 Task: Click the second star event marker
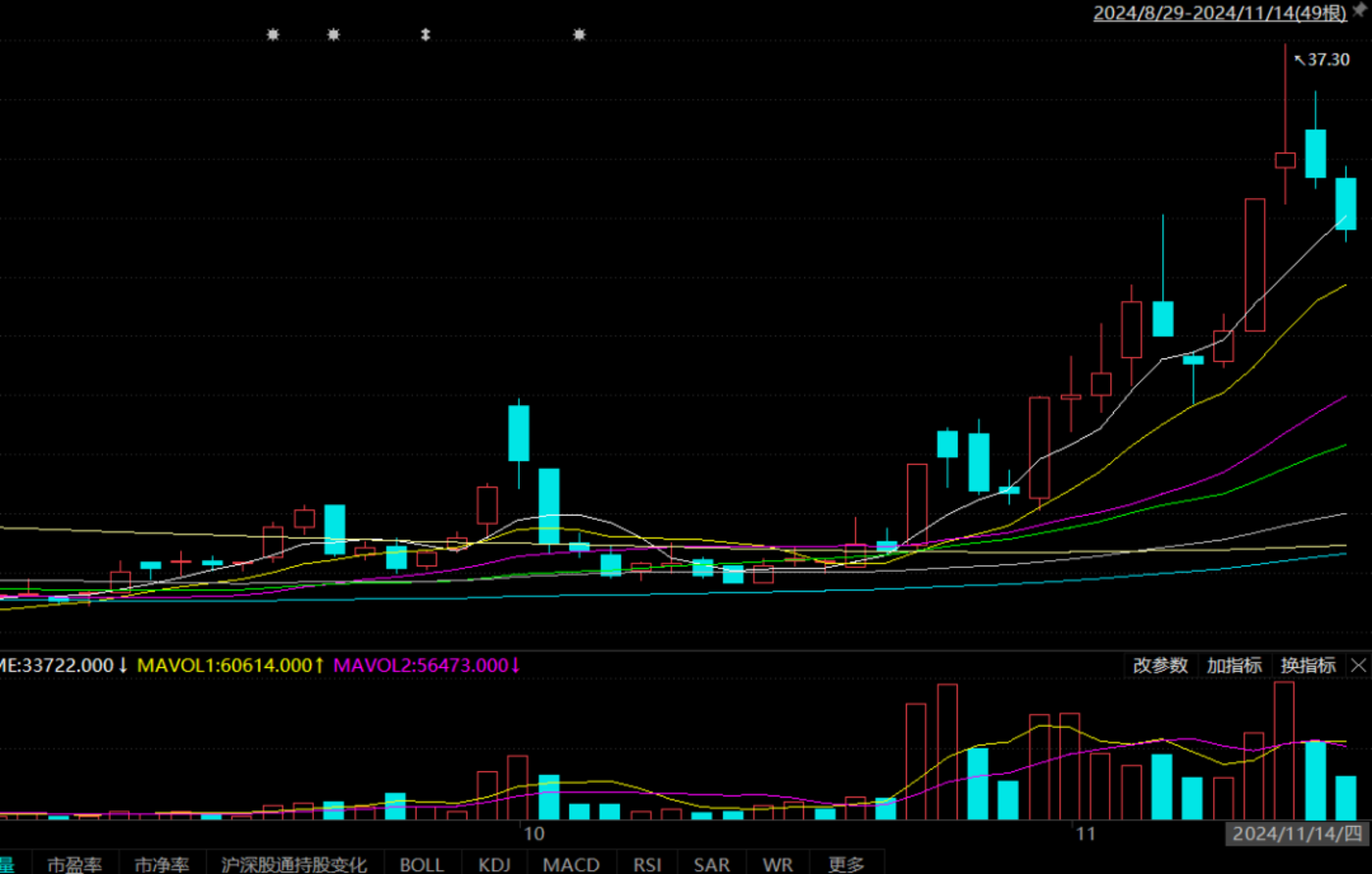tap(333, 35)
